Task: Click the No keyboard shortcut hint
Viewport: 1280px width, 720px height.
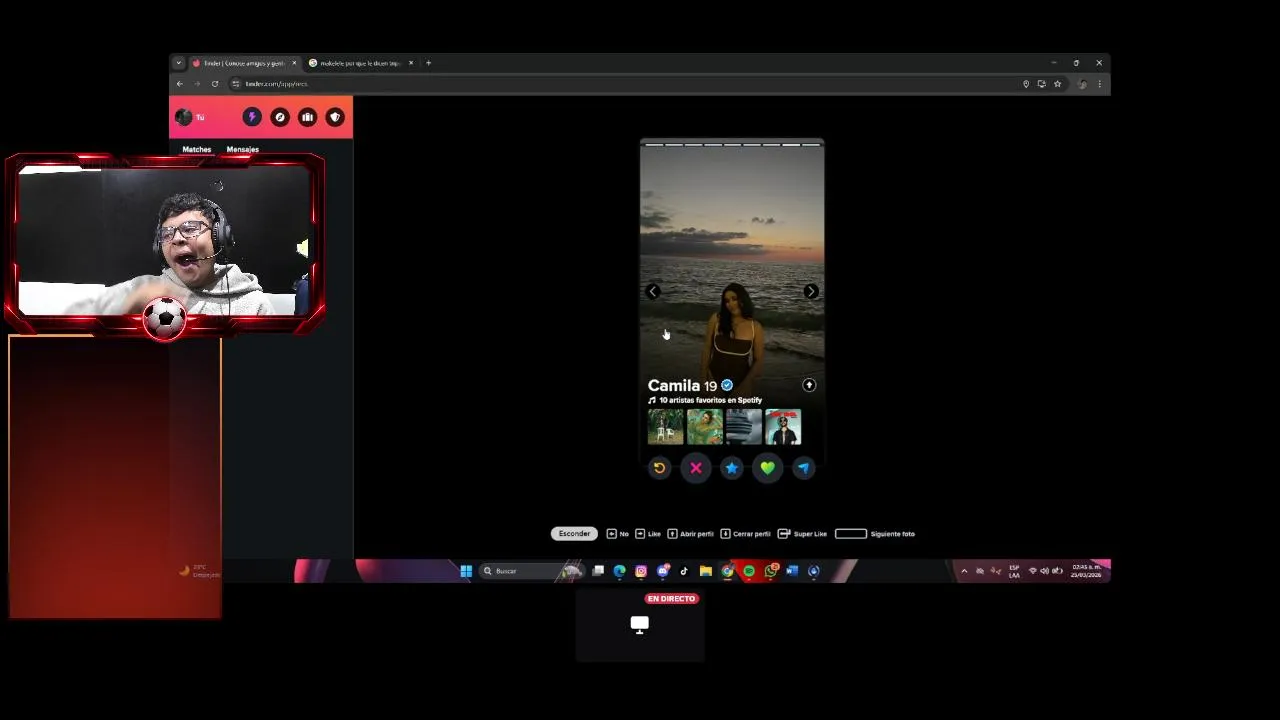Action: (x=617, y=534)
